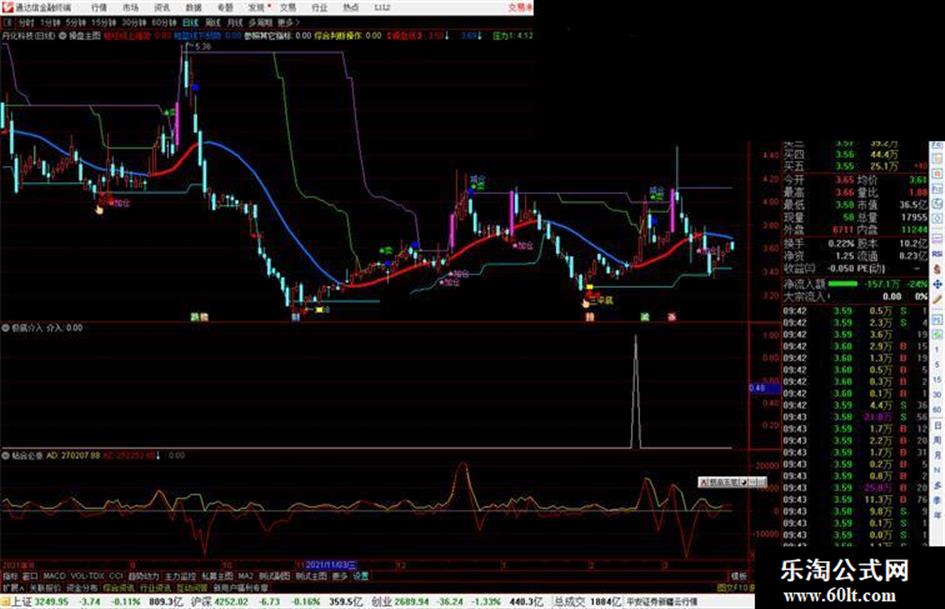Switch chart to 分时 view
Viewport: 945px width, 609px height.
click(25, 23)
